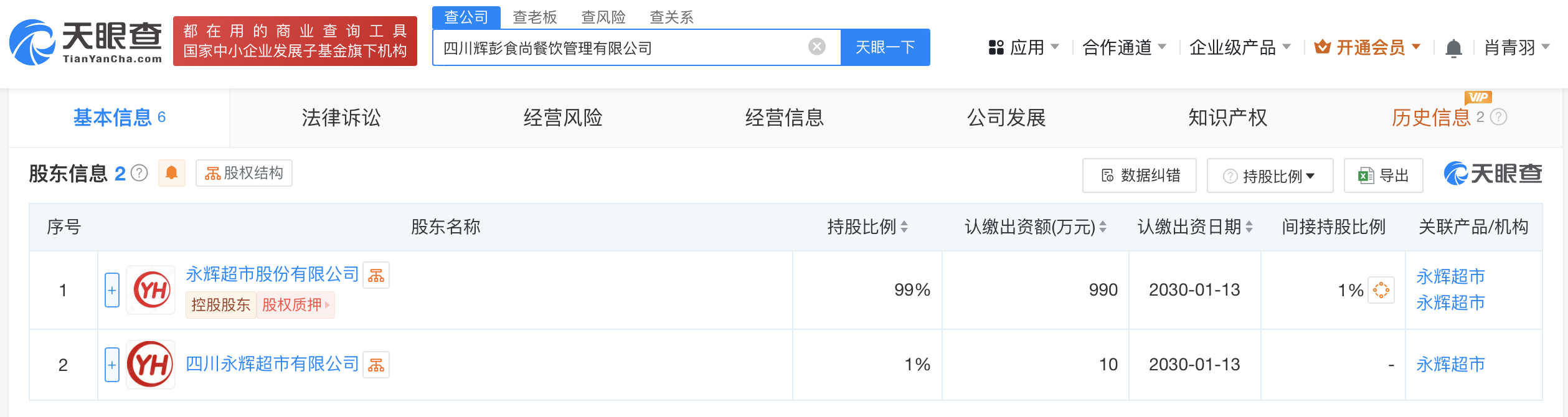Image resolution: width=1568 pixels, height=417 pixels.
Task: Click the TianYanCha logo in header
Action: tap(86, 42)
